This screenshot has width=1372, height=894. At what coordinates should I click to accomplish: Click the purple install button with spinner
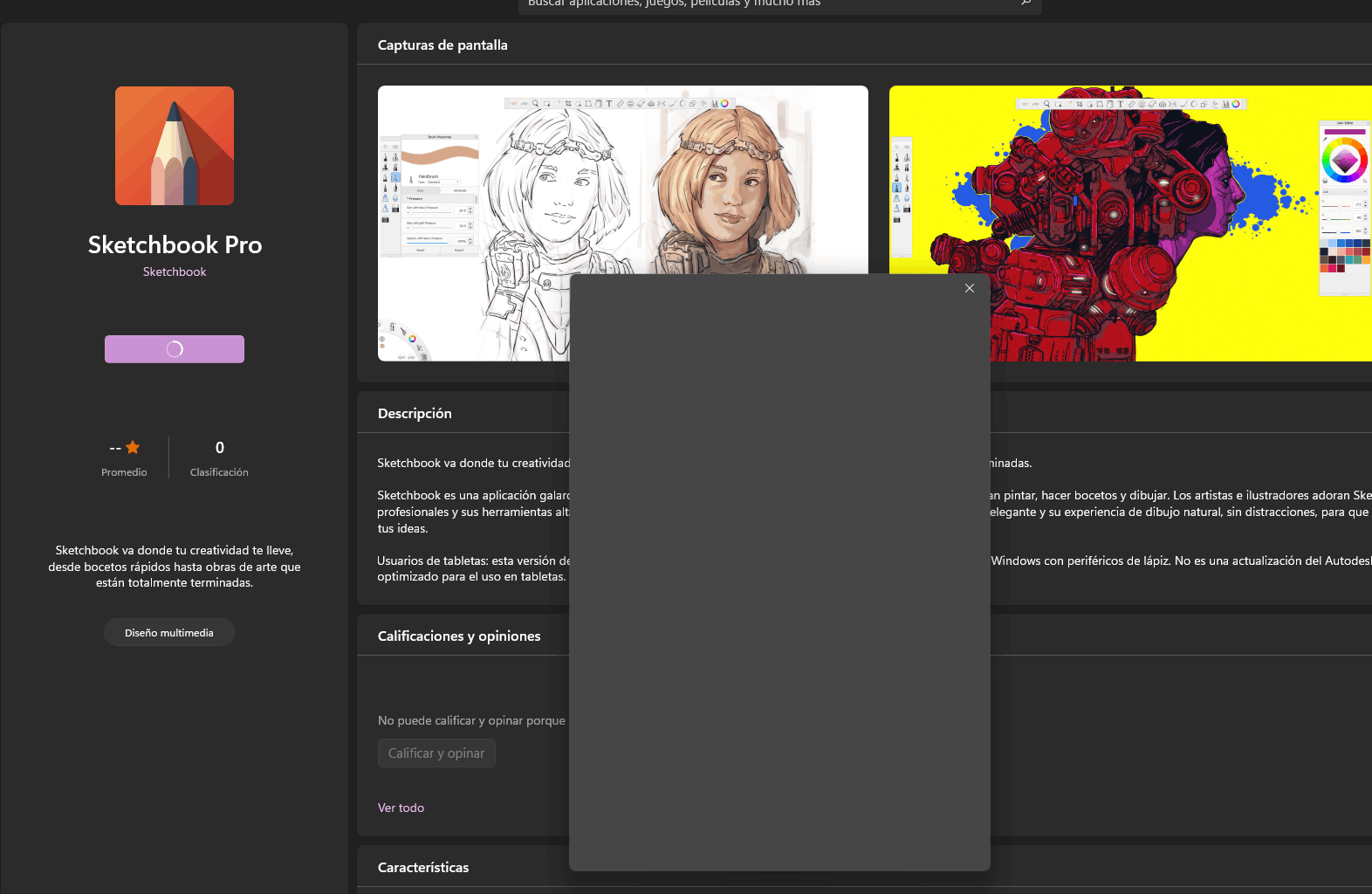point(175,349)
